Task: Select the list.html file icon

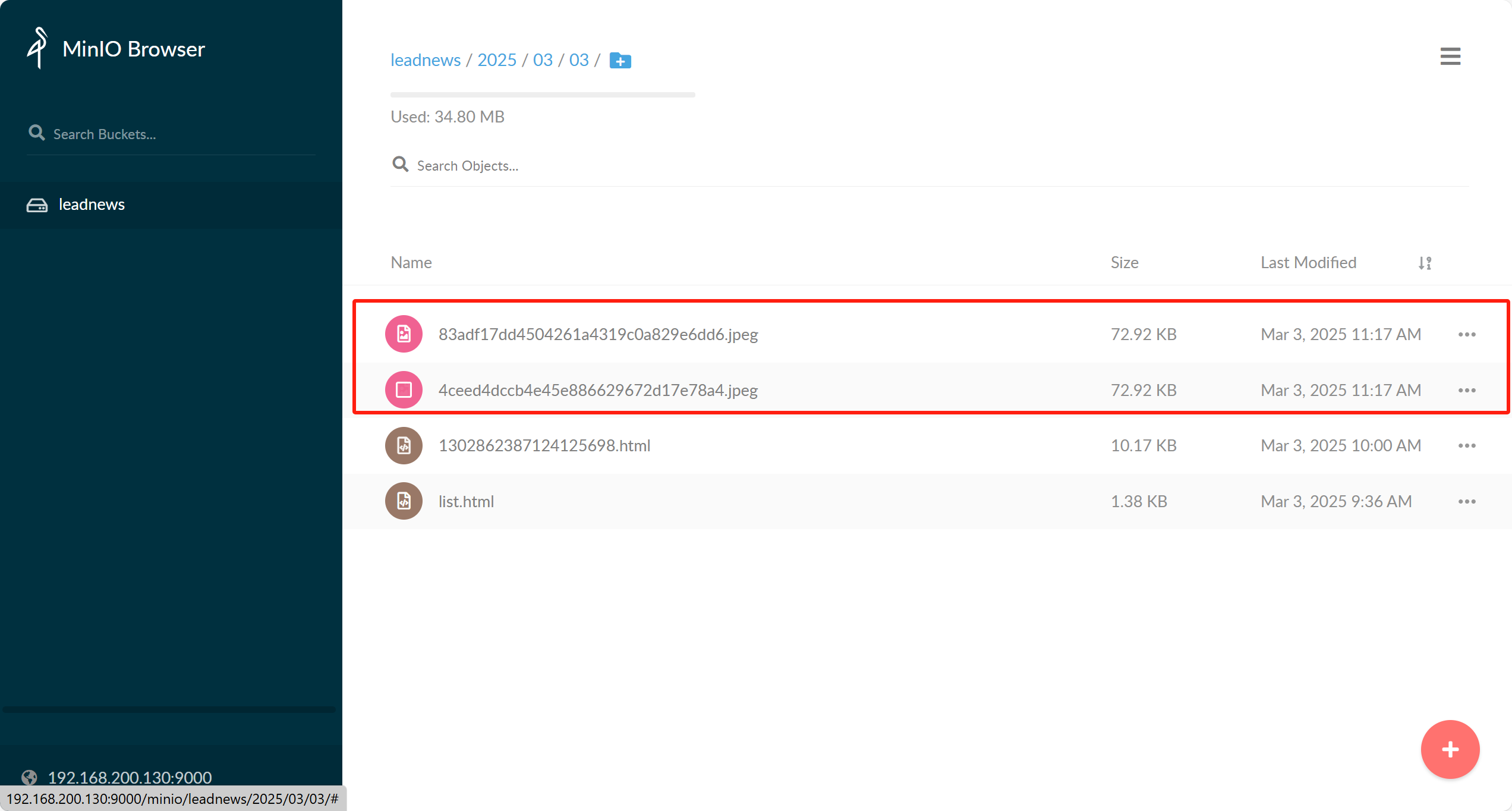Action: coord(404,501)
